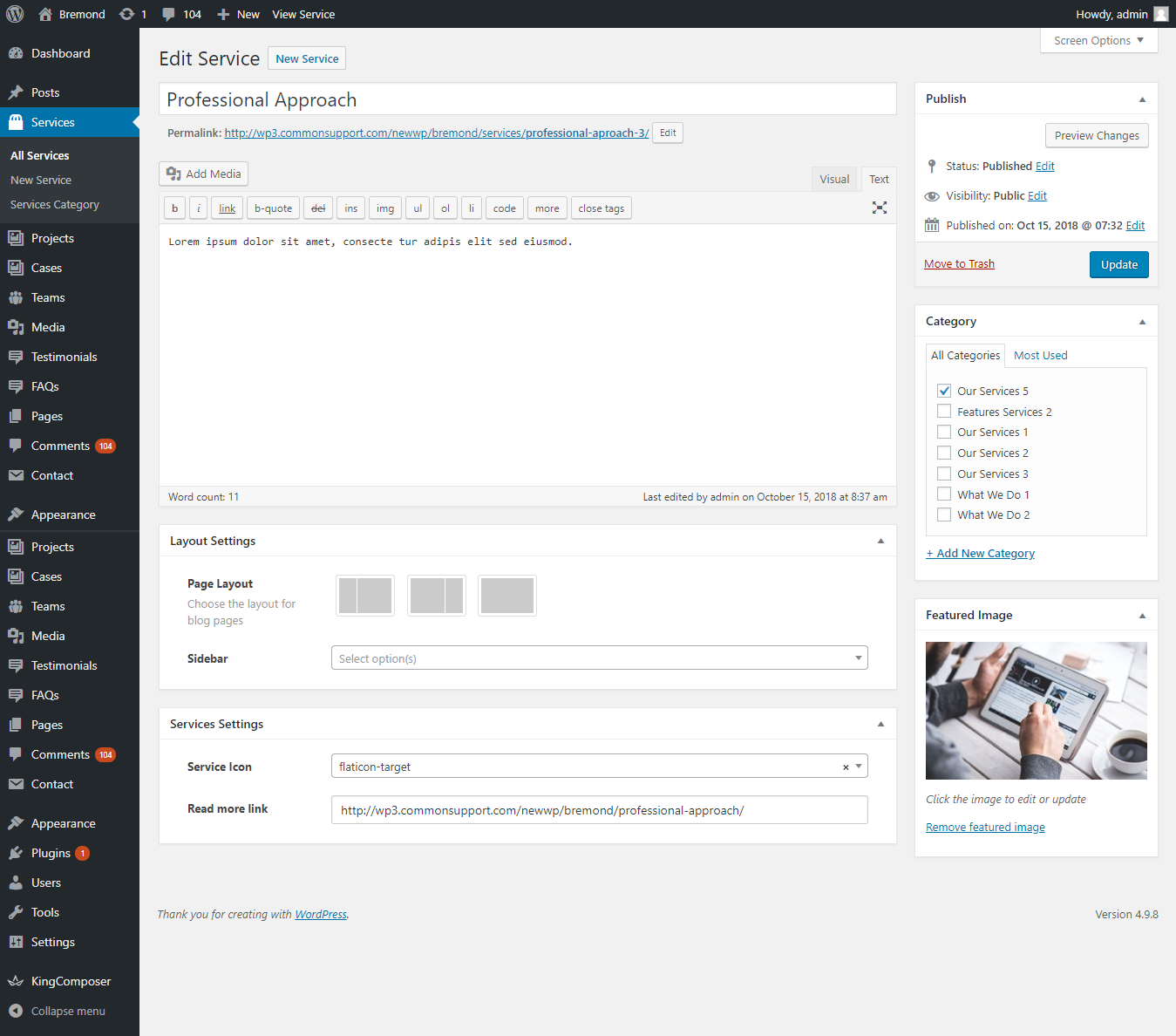Select the right sidebar page layout icon

click(x=437, y=596)
